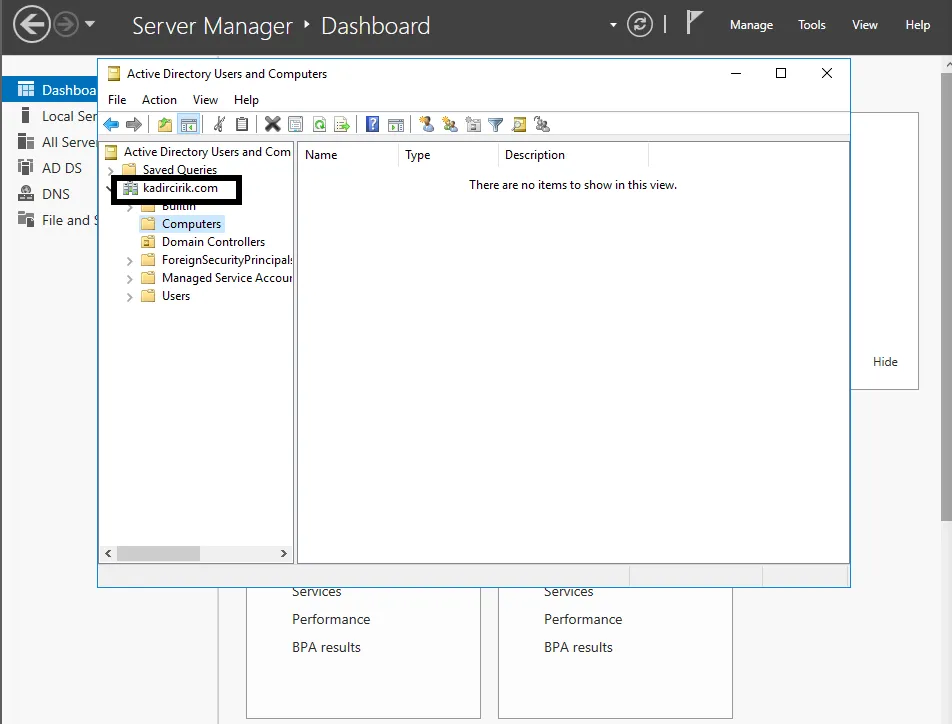The width and height of the screenshot is (952, 724).
Task: Open View menu in Active Directory window
Action: click(205, 100)
